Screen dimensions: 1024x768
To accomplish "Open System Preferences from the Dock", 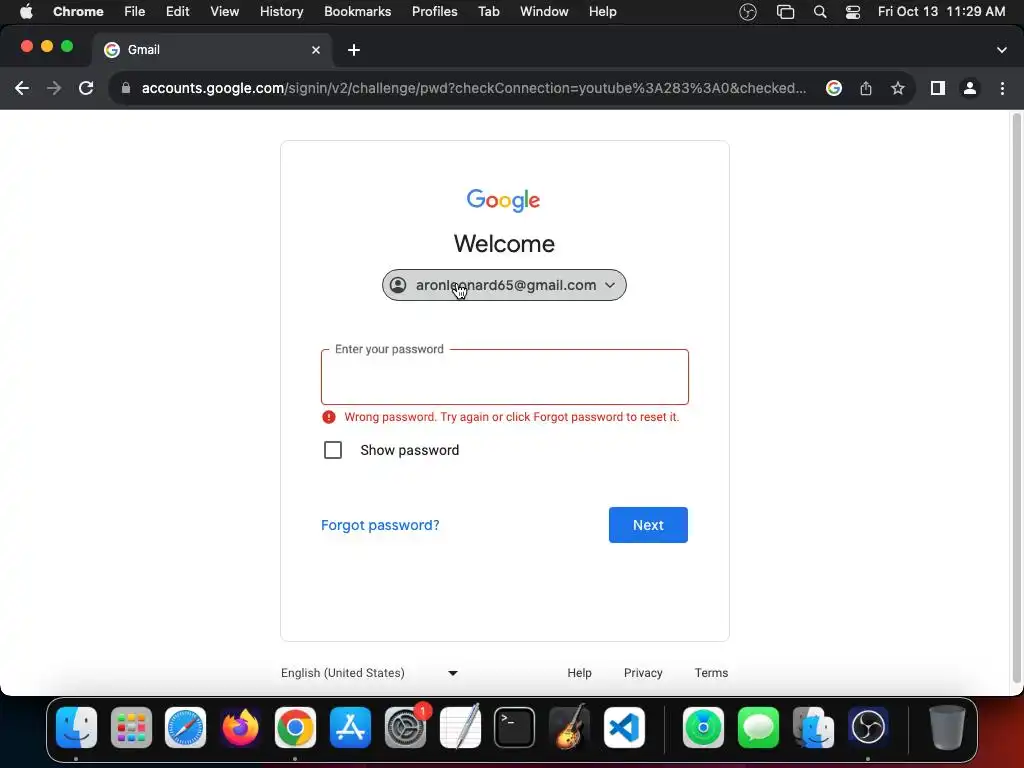I will click(x=406, y=727).
